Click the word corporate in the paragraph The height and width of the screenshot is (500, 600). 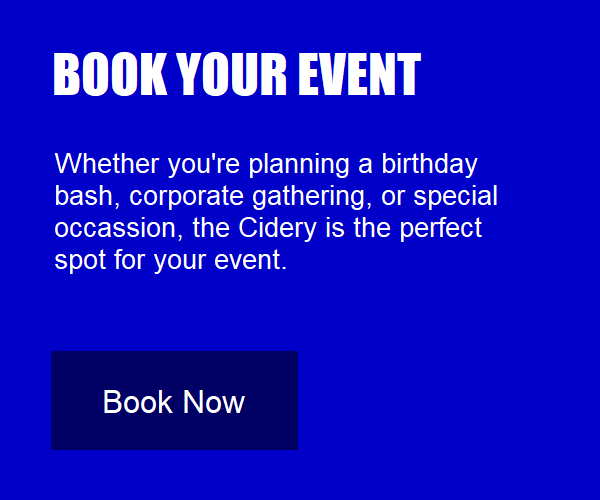tap(186, 196)
